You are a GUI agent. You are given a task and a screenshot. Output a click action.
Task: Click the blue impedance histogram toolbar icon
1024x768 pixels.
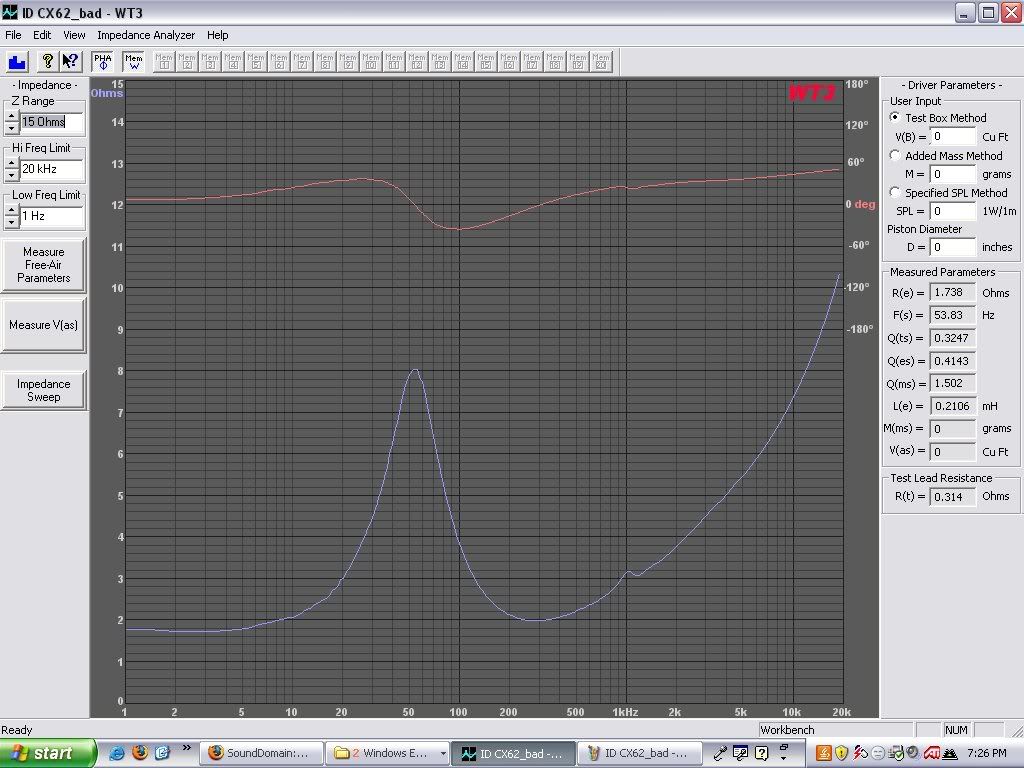tap(17, 61)
